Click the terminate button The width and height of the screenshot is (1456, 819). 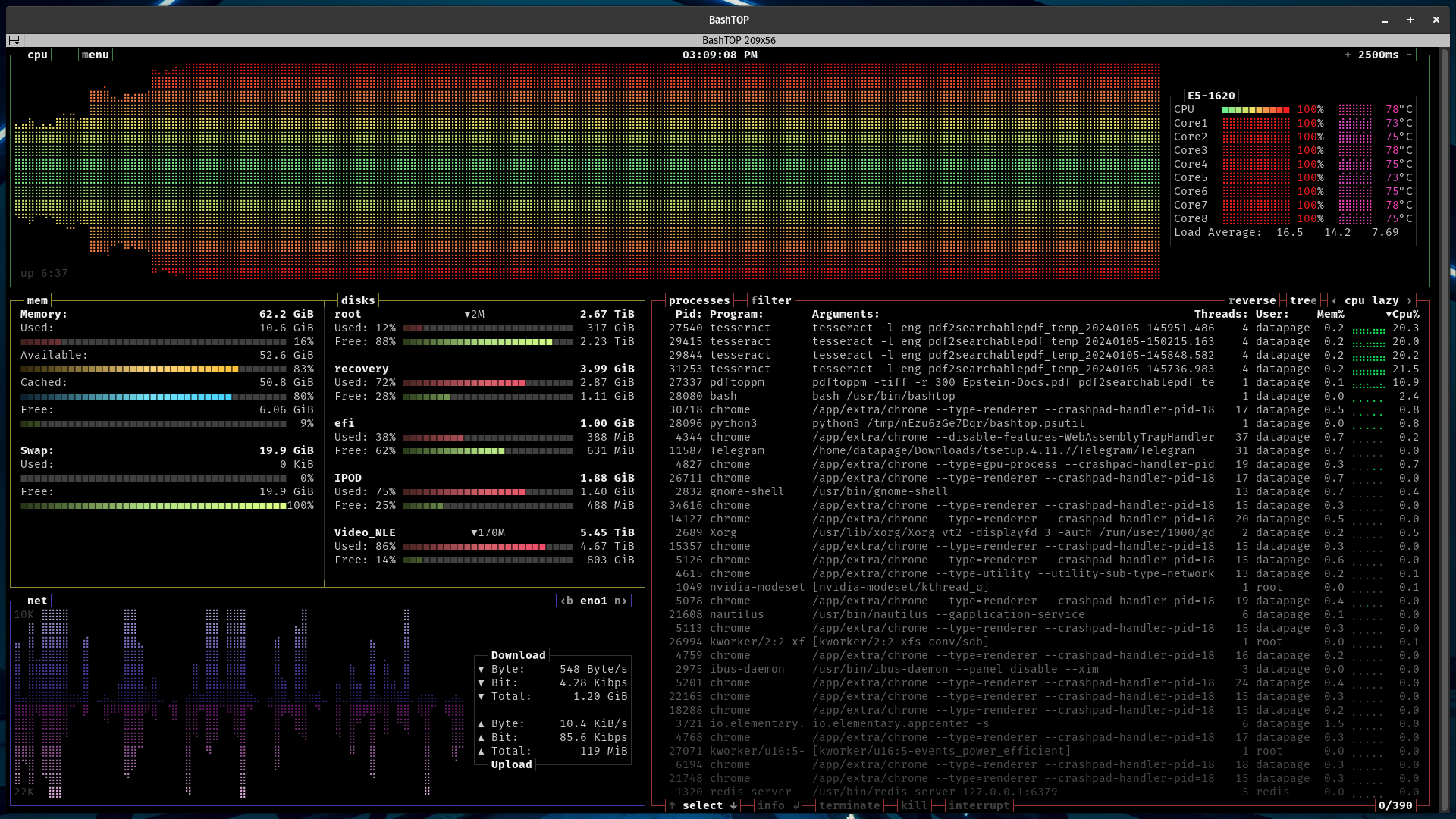849,805
